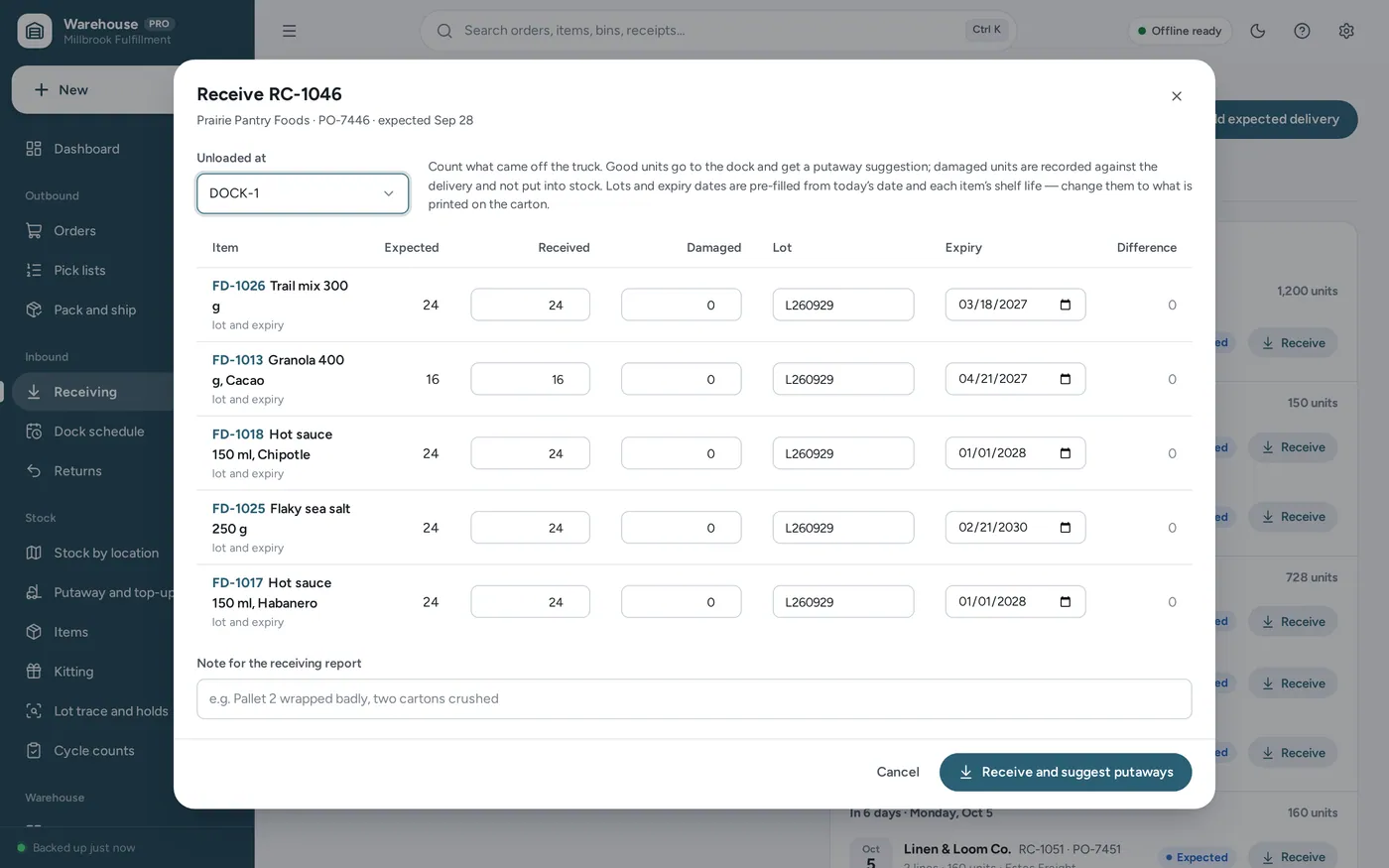Click Received quantity field for Trail mix
The image size is (1389, 868).
[531, 305]
